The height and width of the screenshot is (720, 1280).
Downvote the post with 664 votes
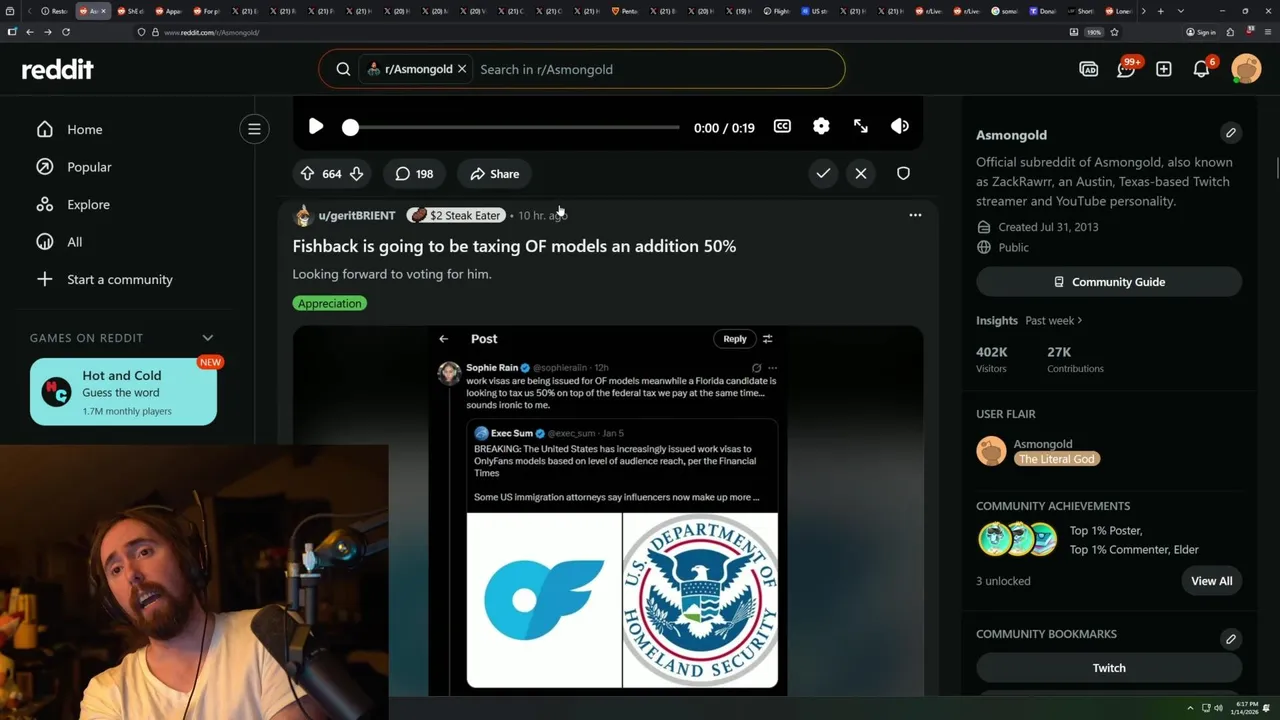(356, 174)
